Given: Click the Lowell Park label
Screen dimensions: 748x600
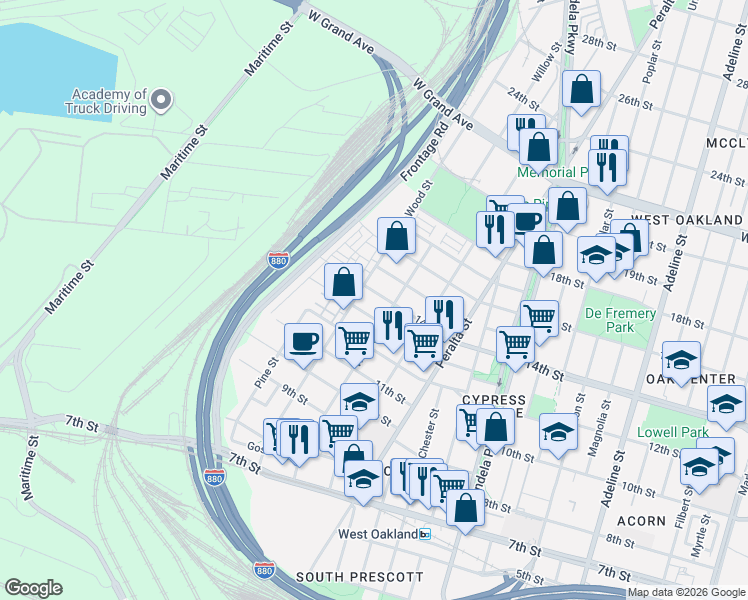Looking at the screenshot, I should 673,432.
